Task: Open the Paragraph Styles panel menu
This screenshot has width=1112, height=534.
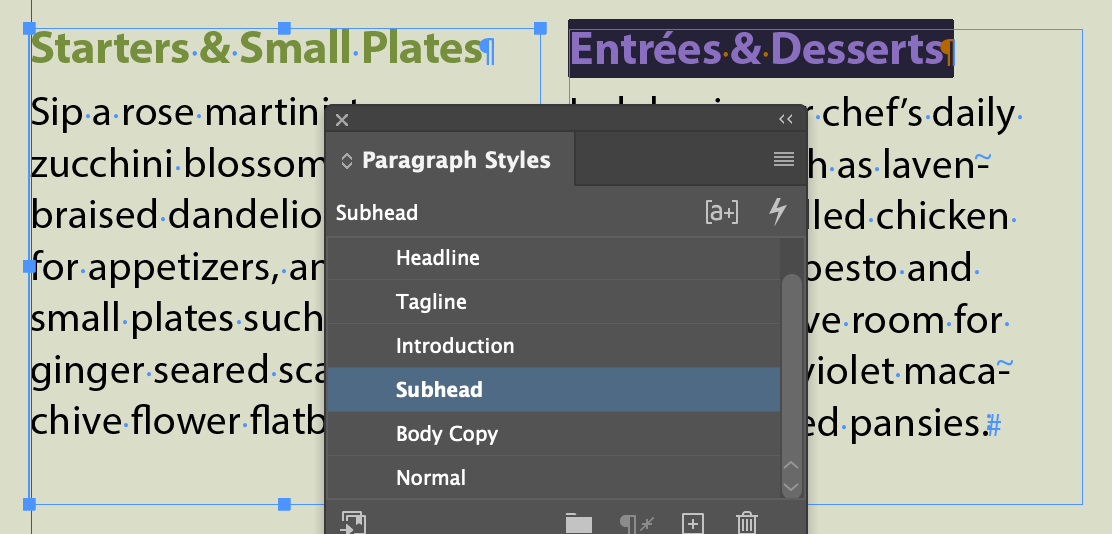Action: [784, 160]
